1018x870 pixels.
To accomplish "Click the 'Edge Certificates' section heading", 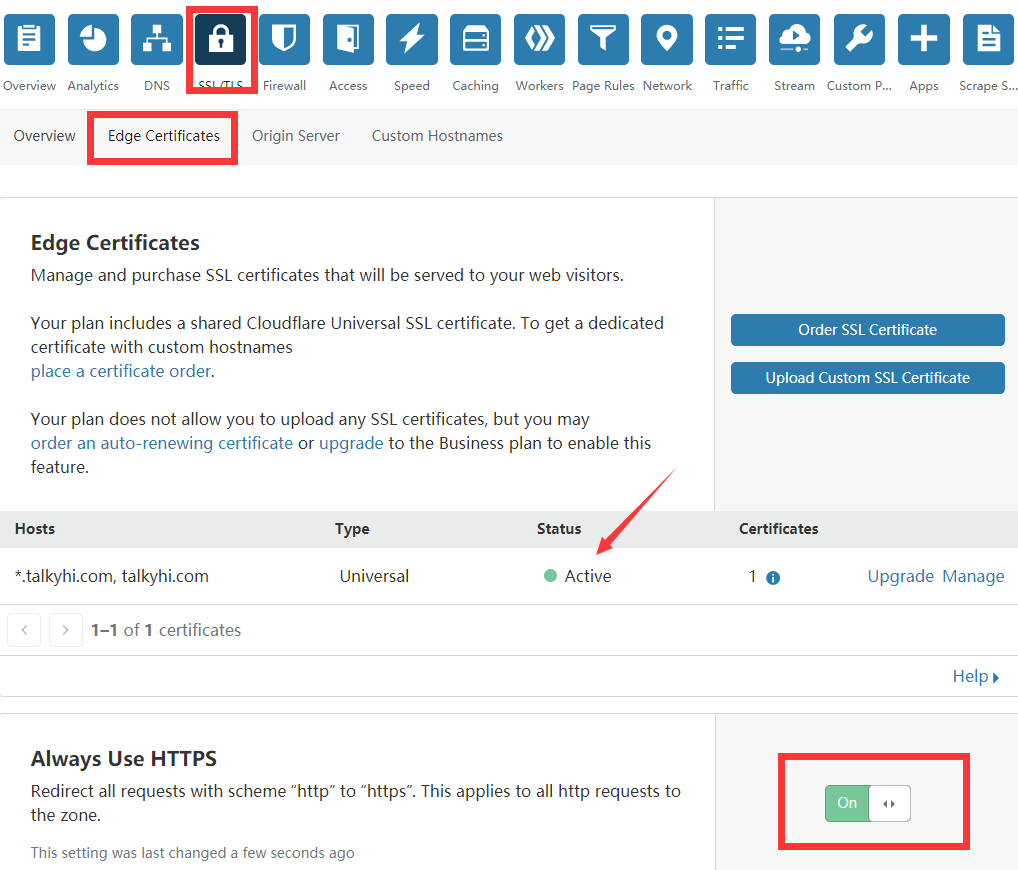I will pyautogui.click(x=115, y=243).
